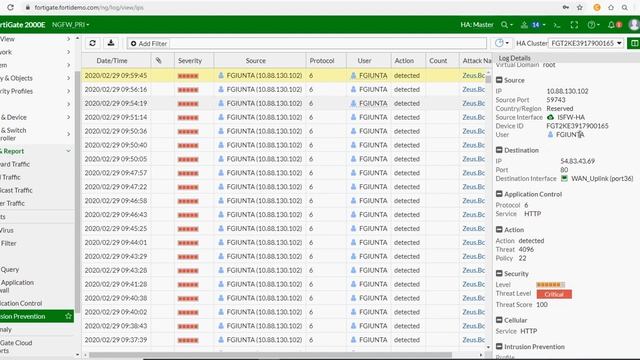
Task: Toggle the log details pane icon
Action: point(634,43)
